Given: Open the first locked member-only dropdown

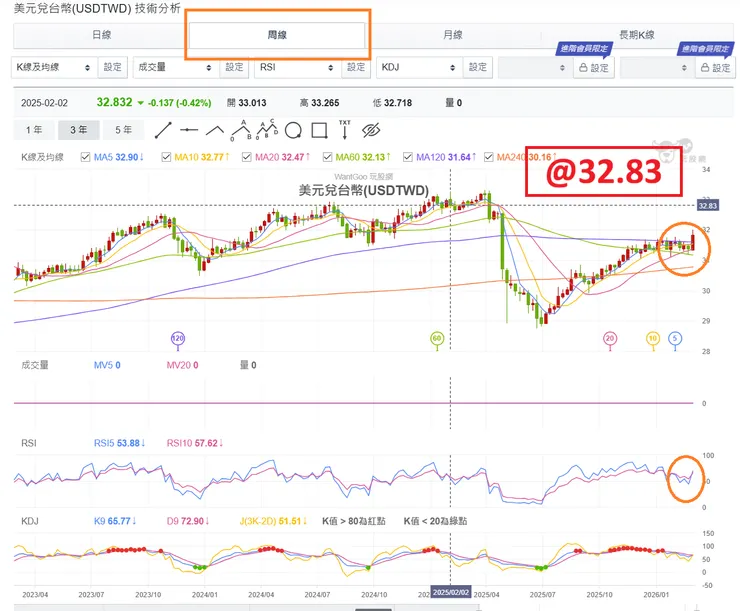Looking at the screenshot, I should click(x=536, y=67).
